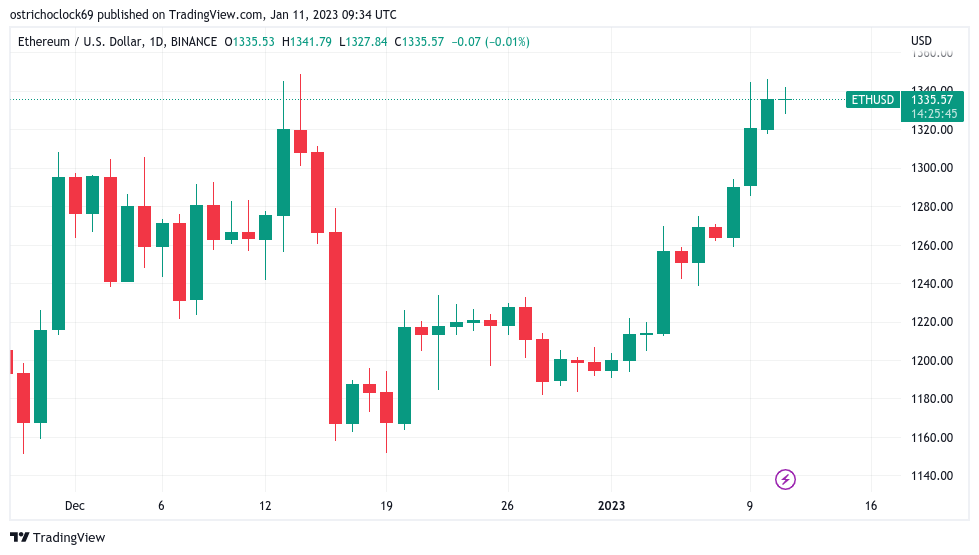The width and height of the screenshot is (979, 555).
Task: Select the 1200.00 price axis label
Action: coord(932,360)
